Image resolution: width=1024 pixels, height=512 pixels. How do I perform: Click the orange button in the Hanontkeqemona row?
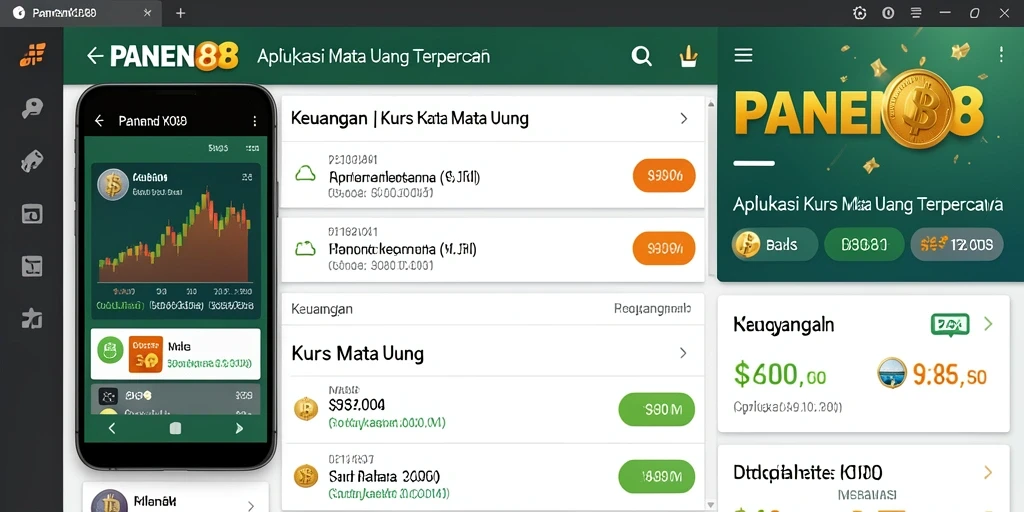pos(664,248)
